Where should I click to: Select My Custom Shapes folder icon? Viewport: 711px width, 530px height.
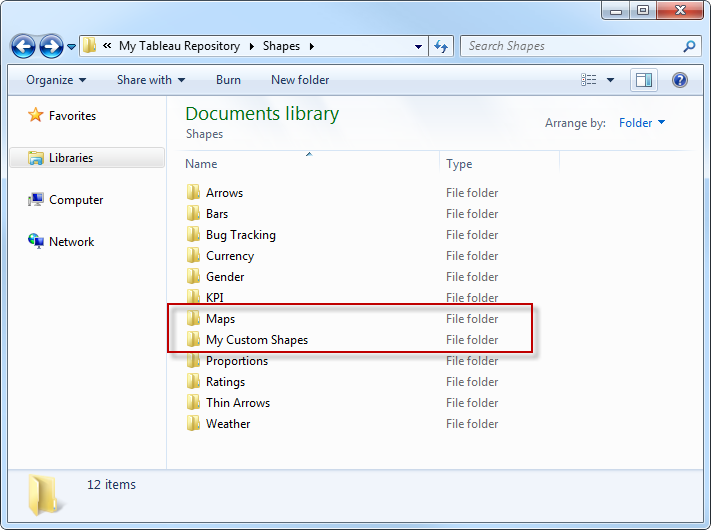coord(193,339)
